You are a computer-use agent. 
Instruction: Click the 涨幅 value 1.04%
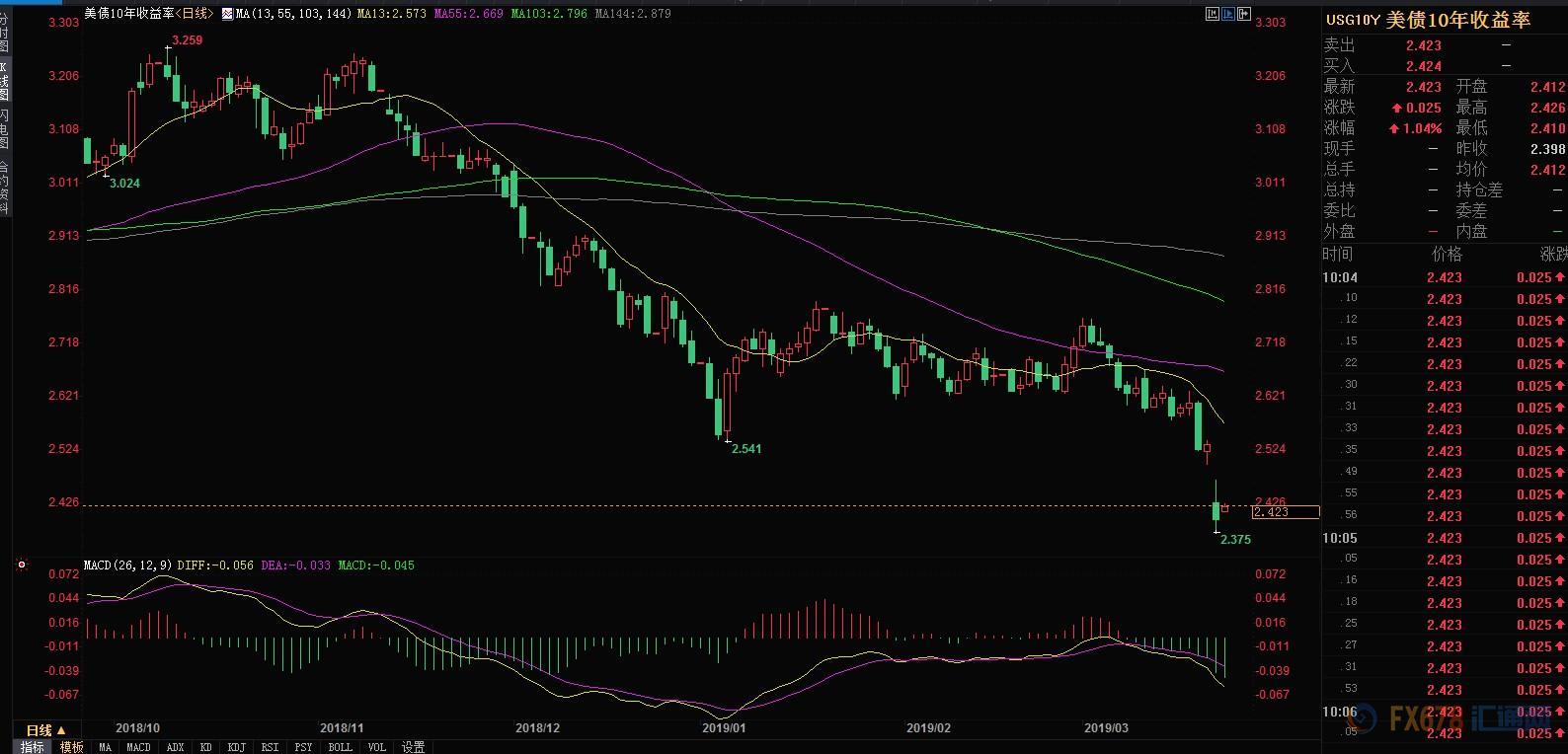(1422, 128)
